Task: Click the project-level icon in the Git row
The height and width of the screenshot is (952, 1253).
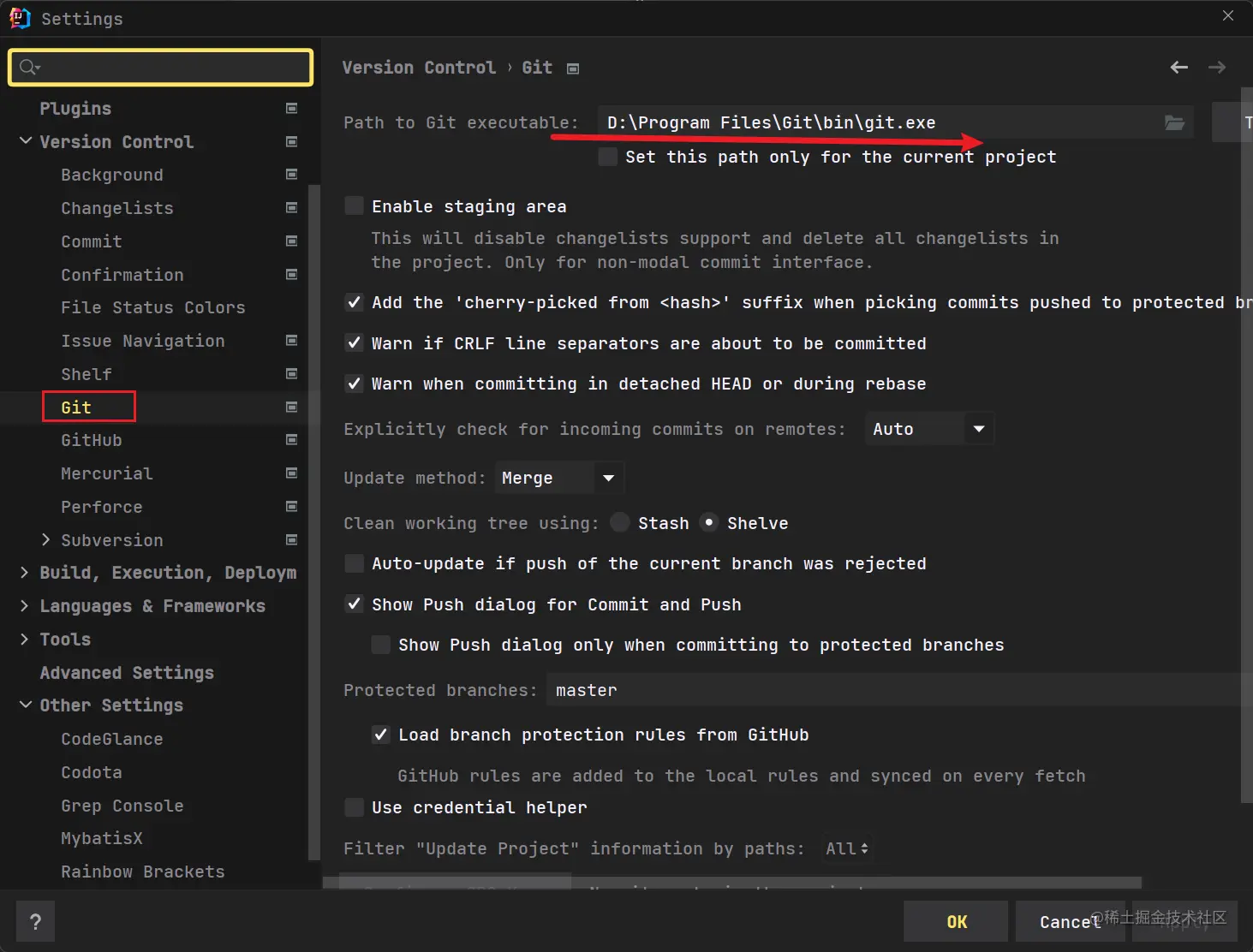Action: coord(291,408)
